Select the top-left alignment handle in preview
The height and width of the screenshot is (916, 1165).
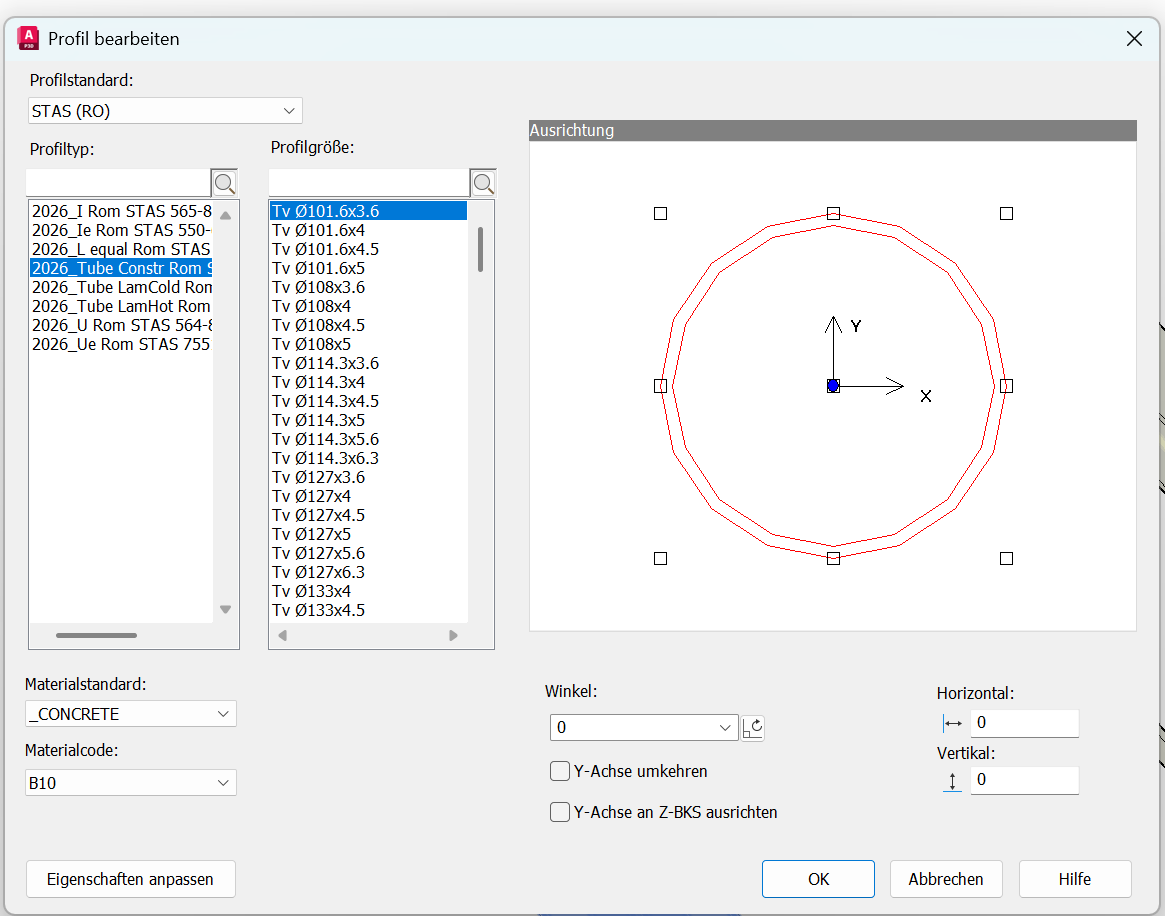coord(660,213)
